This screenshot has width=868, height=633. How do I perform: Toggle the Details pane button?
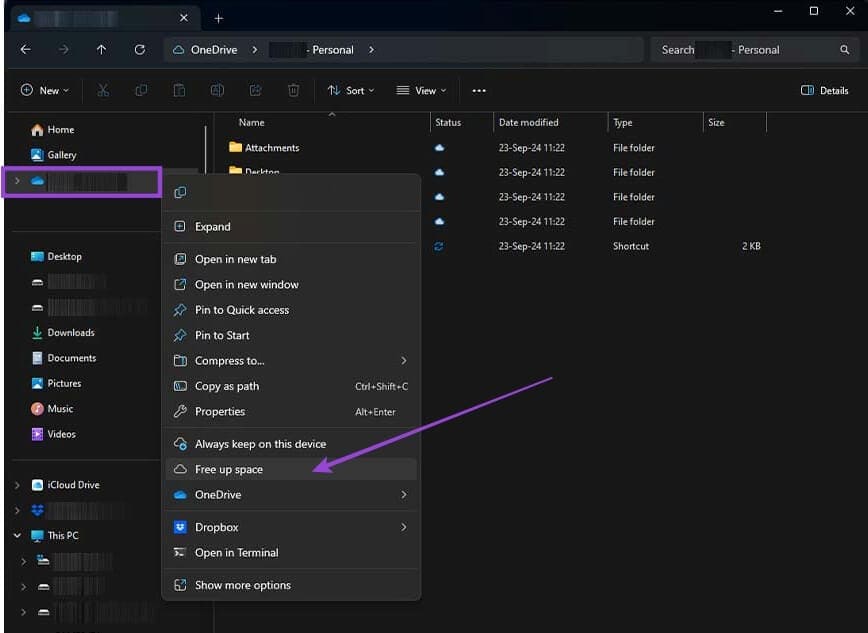click(x=824, y=91)
